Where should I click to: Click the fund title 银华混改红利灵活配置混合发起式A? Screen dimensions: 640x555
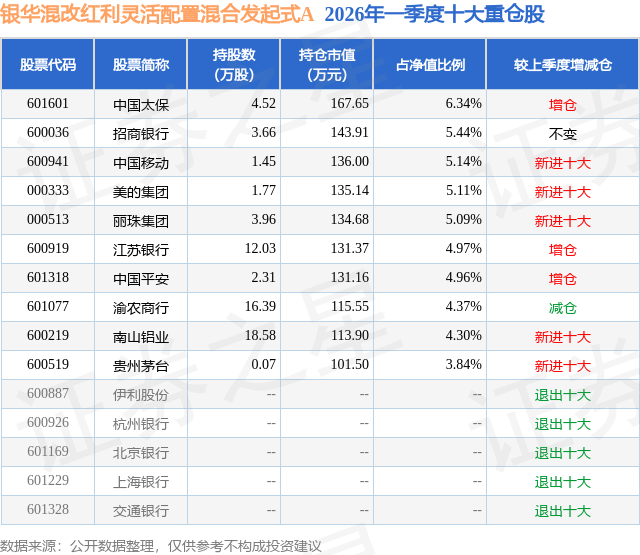pos(157,14)
